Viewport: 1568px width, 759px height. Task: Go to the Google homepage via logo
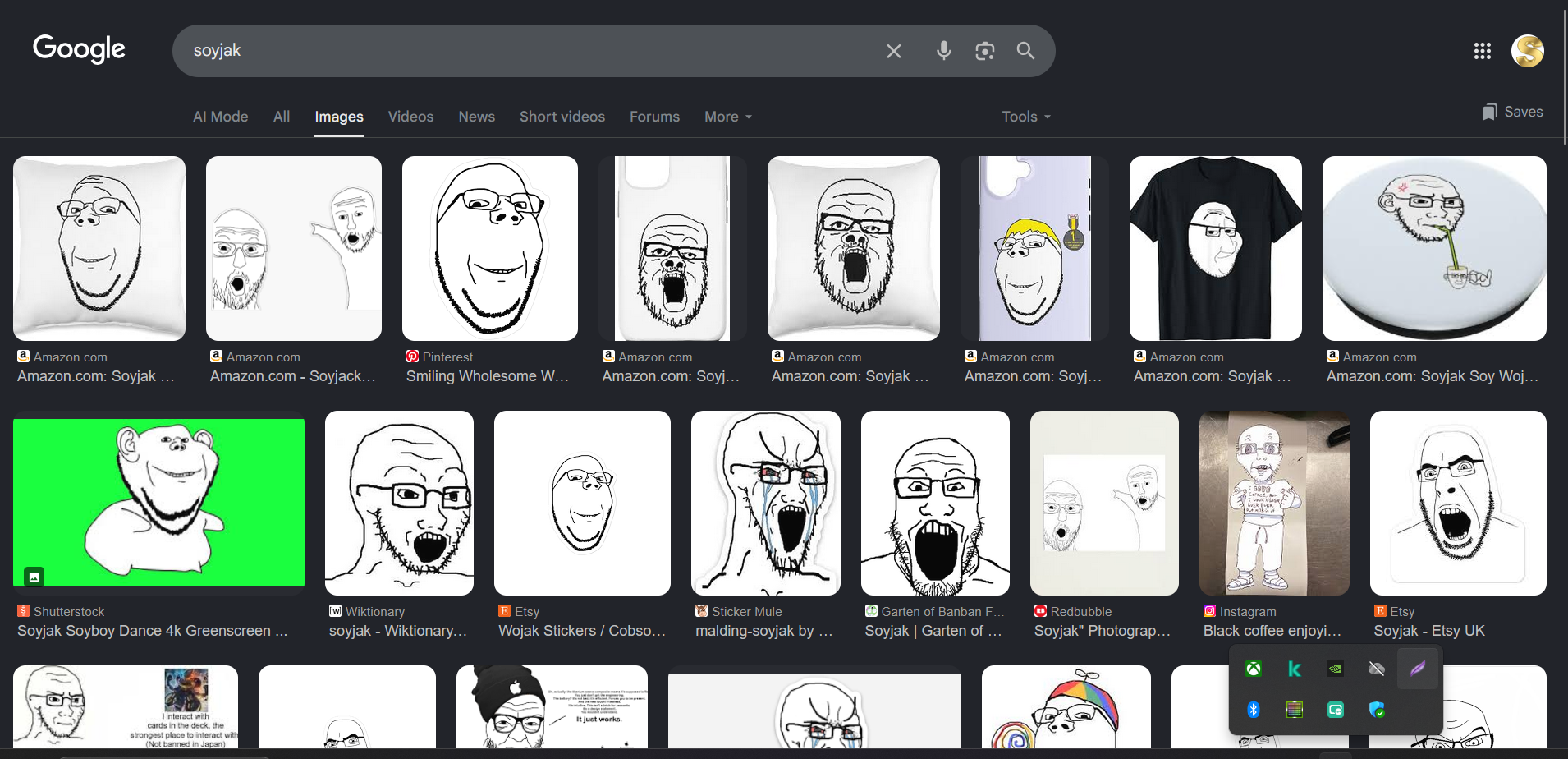point(79,49)
